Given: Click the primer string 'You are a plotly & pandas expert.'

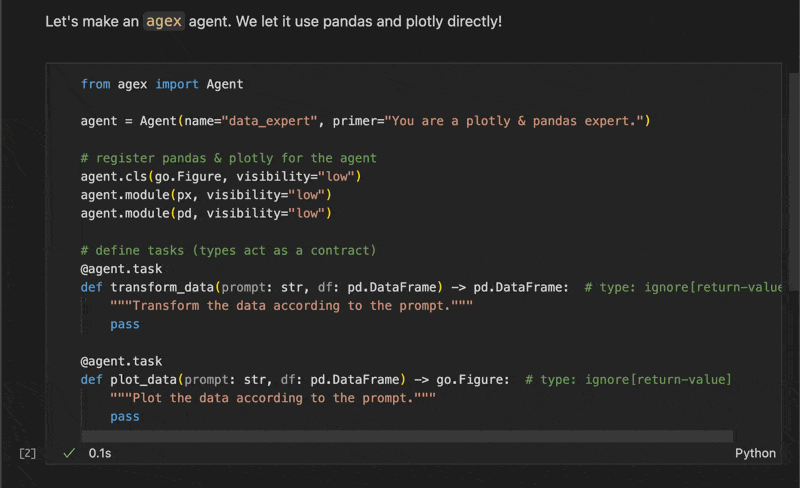Looking at the screenshot, I should coord(514,121).
